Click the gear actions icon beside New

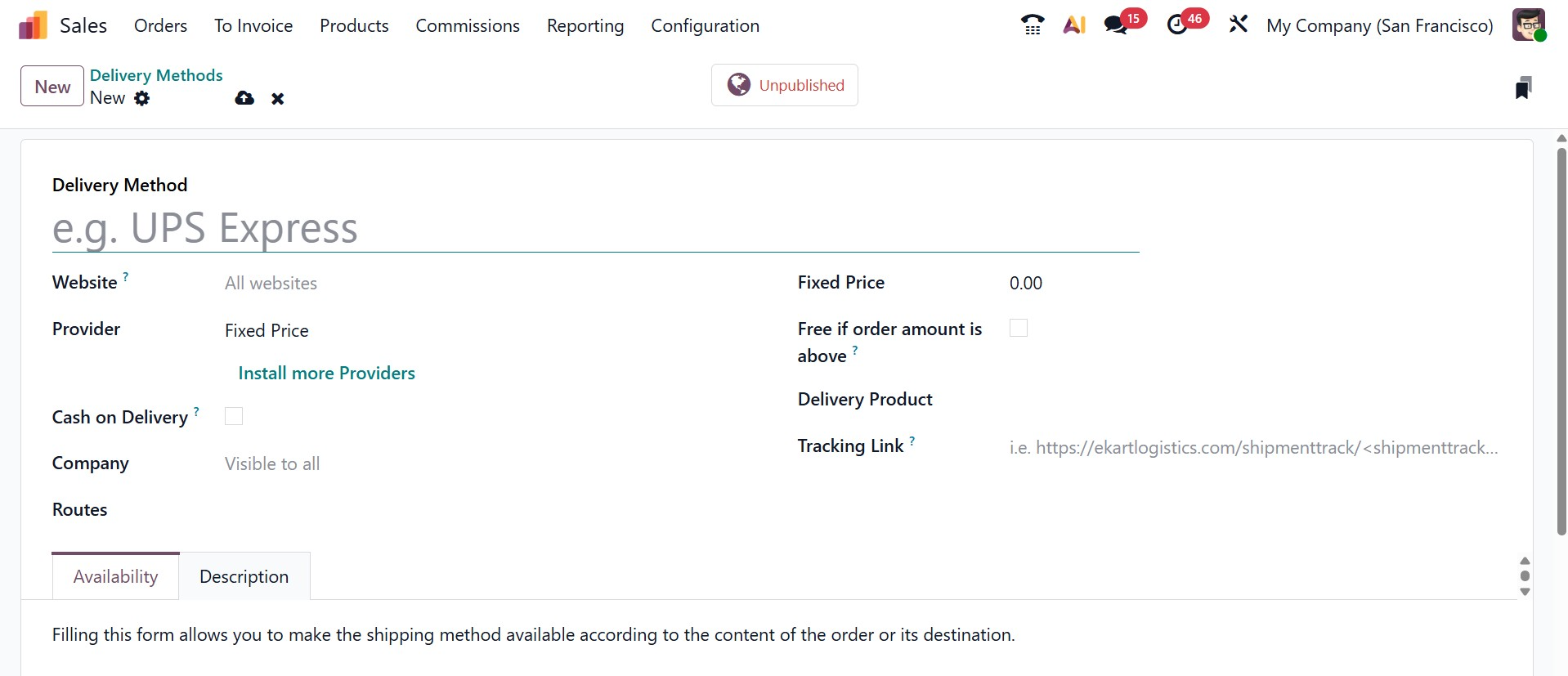142,99
